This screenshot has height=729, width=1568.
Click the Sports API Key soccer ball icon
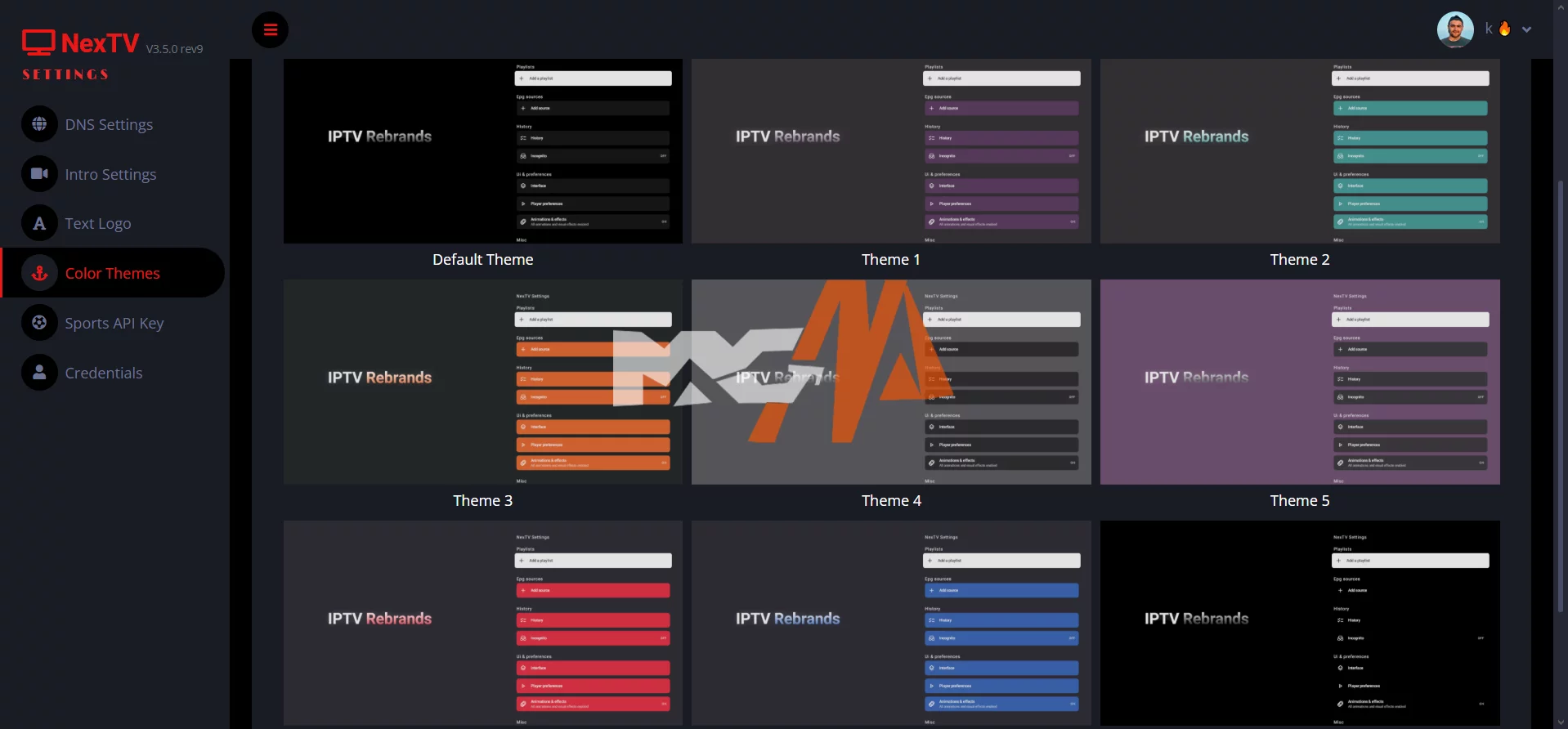pyautogui.click(x=39, y=323)
